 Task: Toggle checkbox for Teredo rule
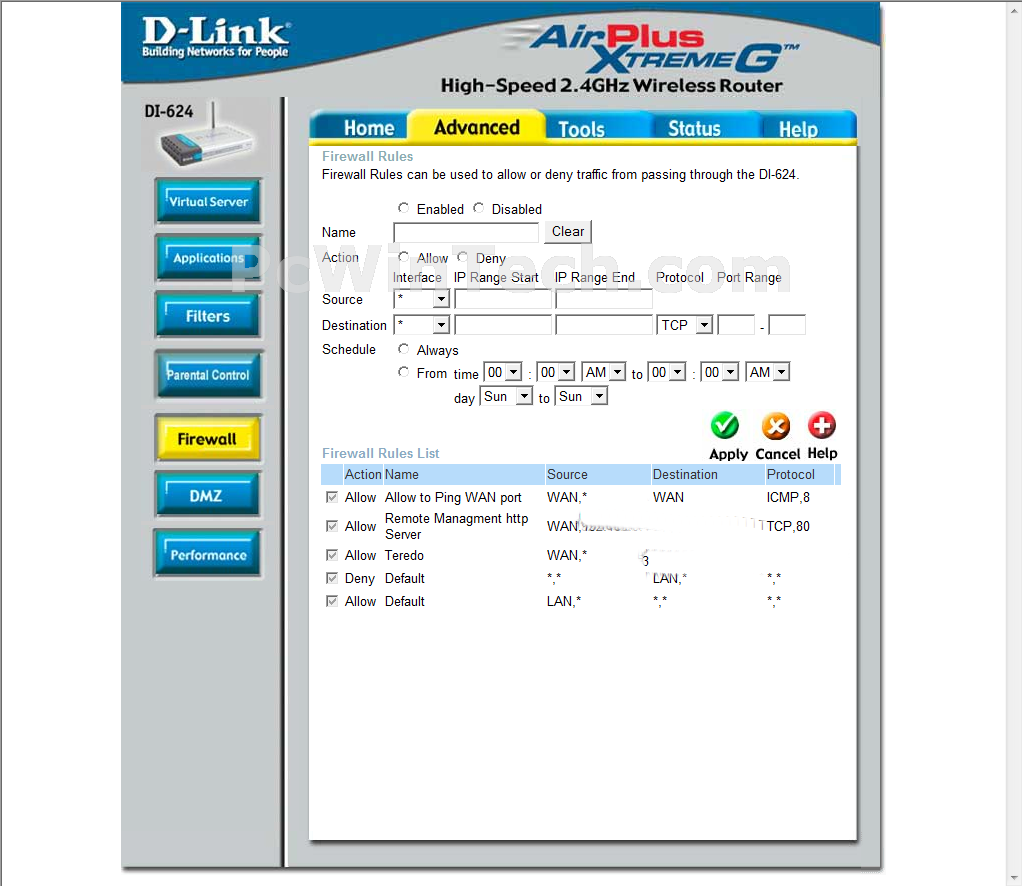coord(332,555)
